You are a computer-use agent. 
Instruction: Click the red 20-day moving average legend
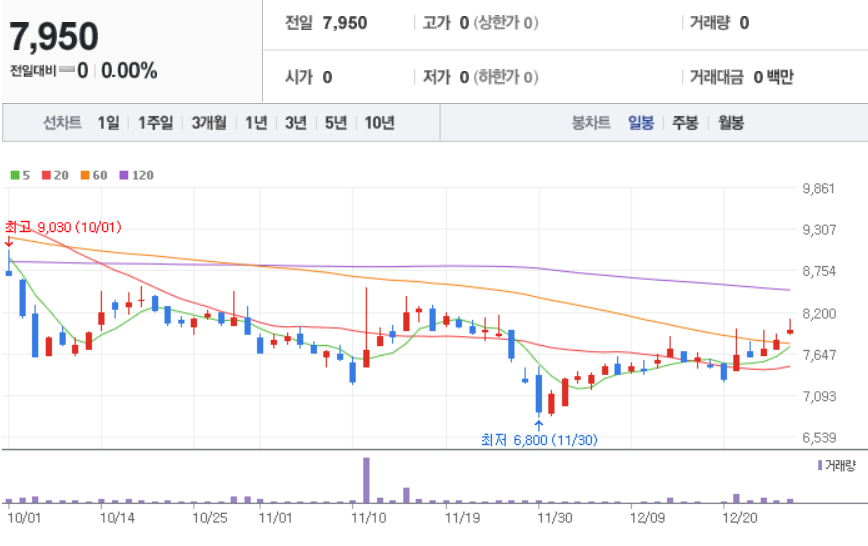[x=55, y=176]
